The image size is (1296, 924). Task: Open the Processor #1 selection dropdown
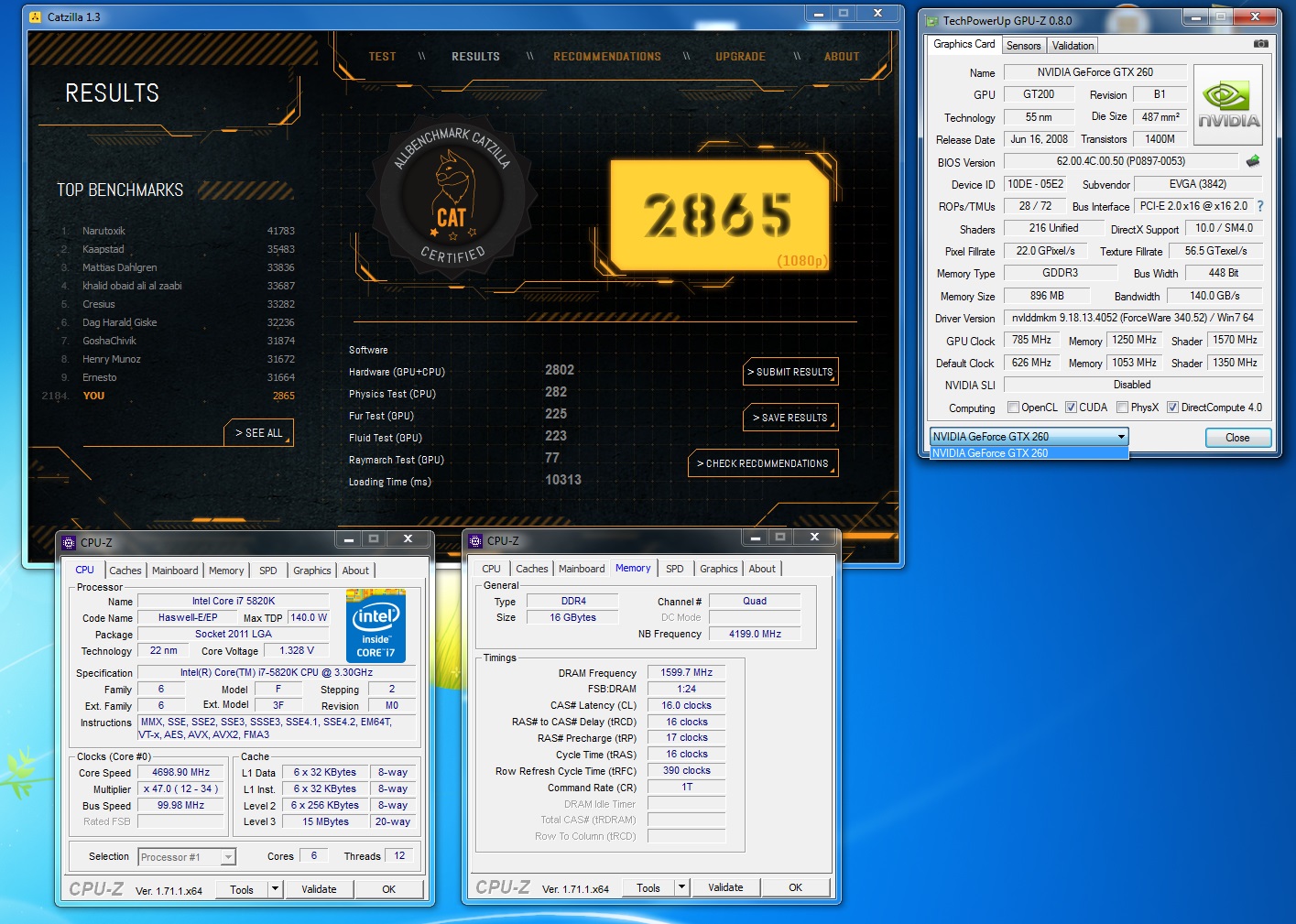coord(187,857)
